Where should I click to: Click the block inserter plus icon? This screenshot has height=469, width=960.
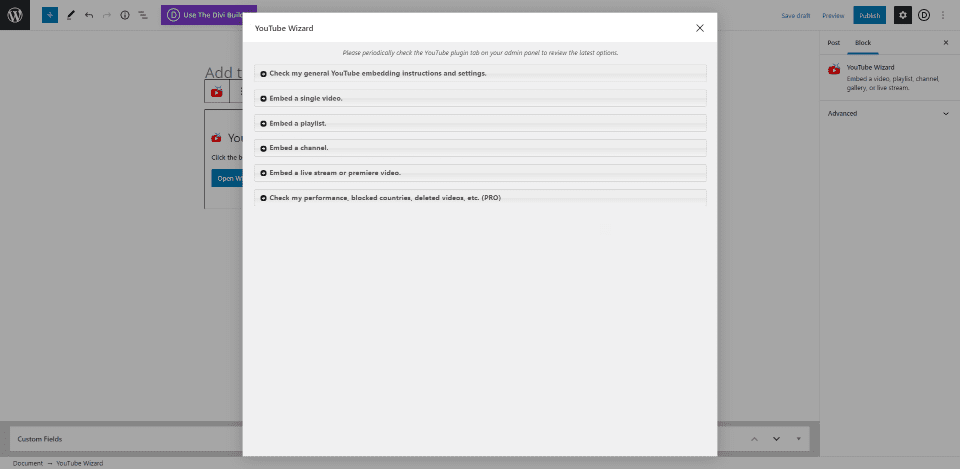(x=50, y=15)
